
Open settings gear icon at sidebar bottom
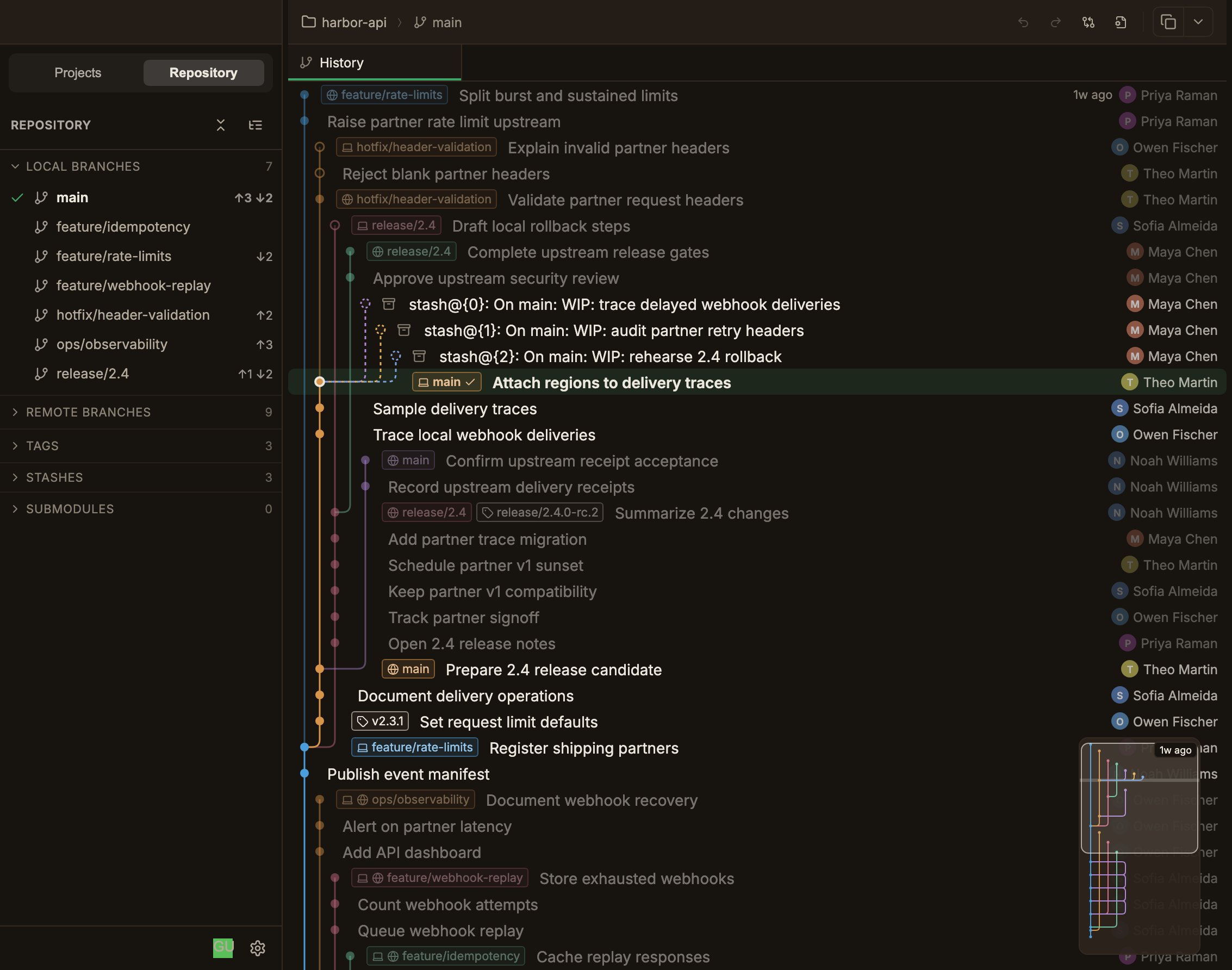(x=258, y=948)
